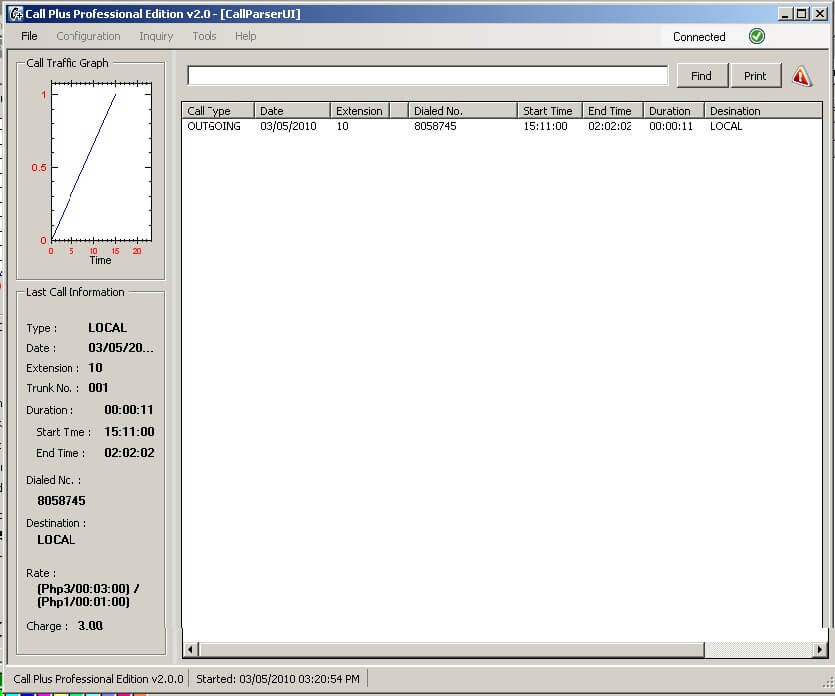Click the Call Plus title bar app icon
Viewport: 835px width, 696px height.
click(x=16, y=14)
